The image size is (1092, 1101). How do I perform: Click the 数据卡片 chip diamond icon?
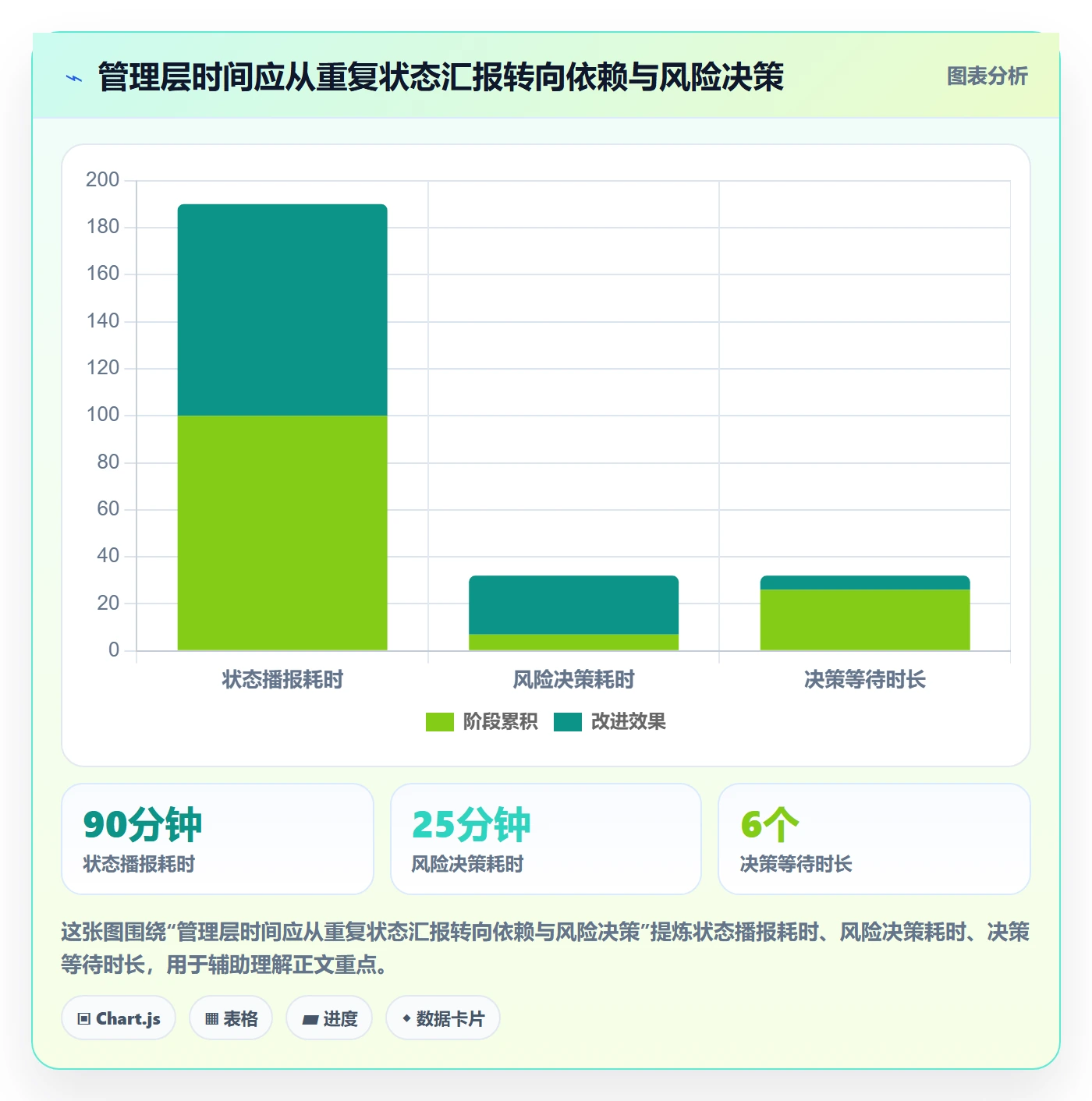click(406, 1018)
